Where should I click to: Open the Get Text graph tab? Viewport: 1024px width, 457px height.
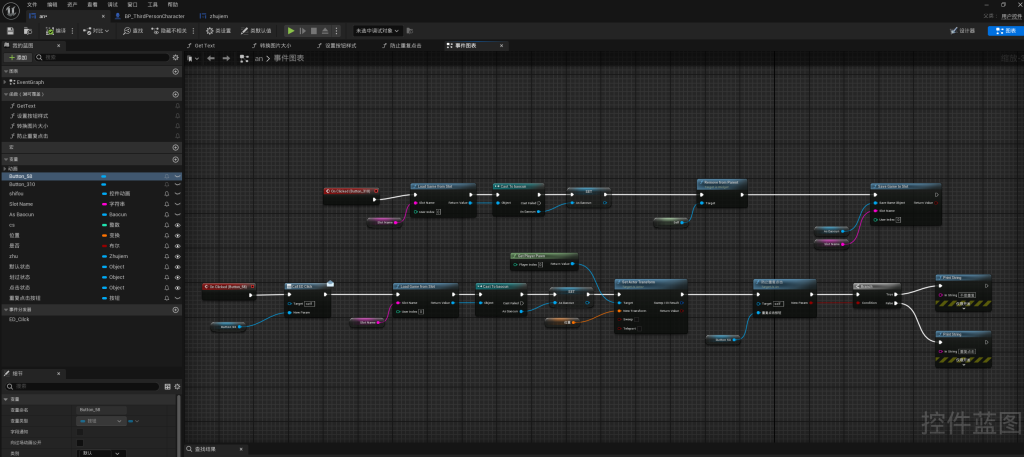pos(205,45)
